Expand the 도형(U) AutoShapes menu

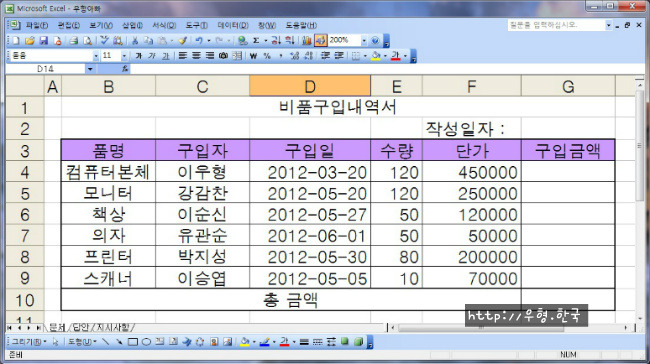click(82, 342)
